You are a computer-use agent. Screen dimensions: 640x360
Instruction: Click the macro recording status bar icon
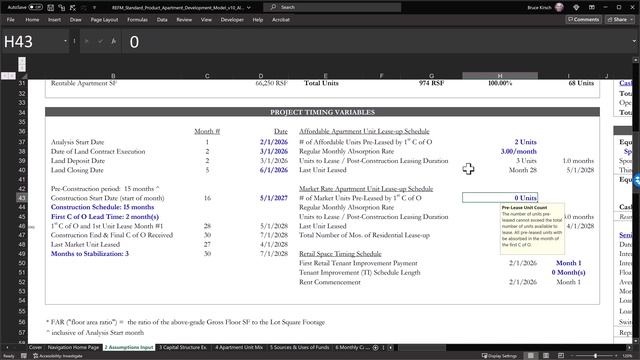pos(24,356)
